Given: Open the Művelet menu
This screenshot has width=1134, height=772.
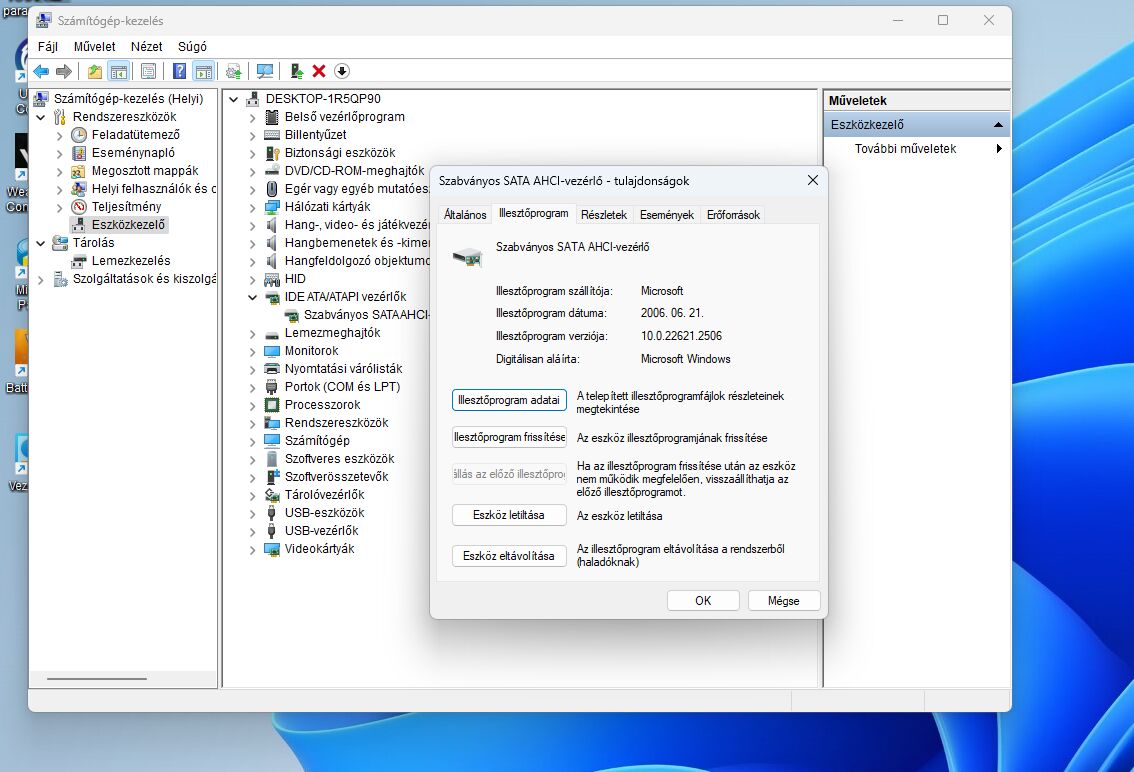Looking at the screenshot, I should [x=95, y=46].
